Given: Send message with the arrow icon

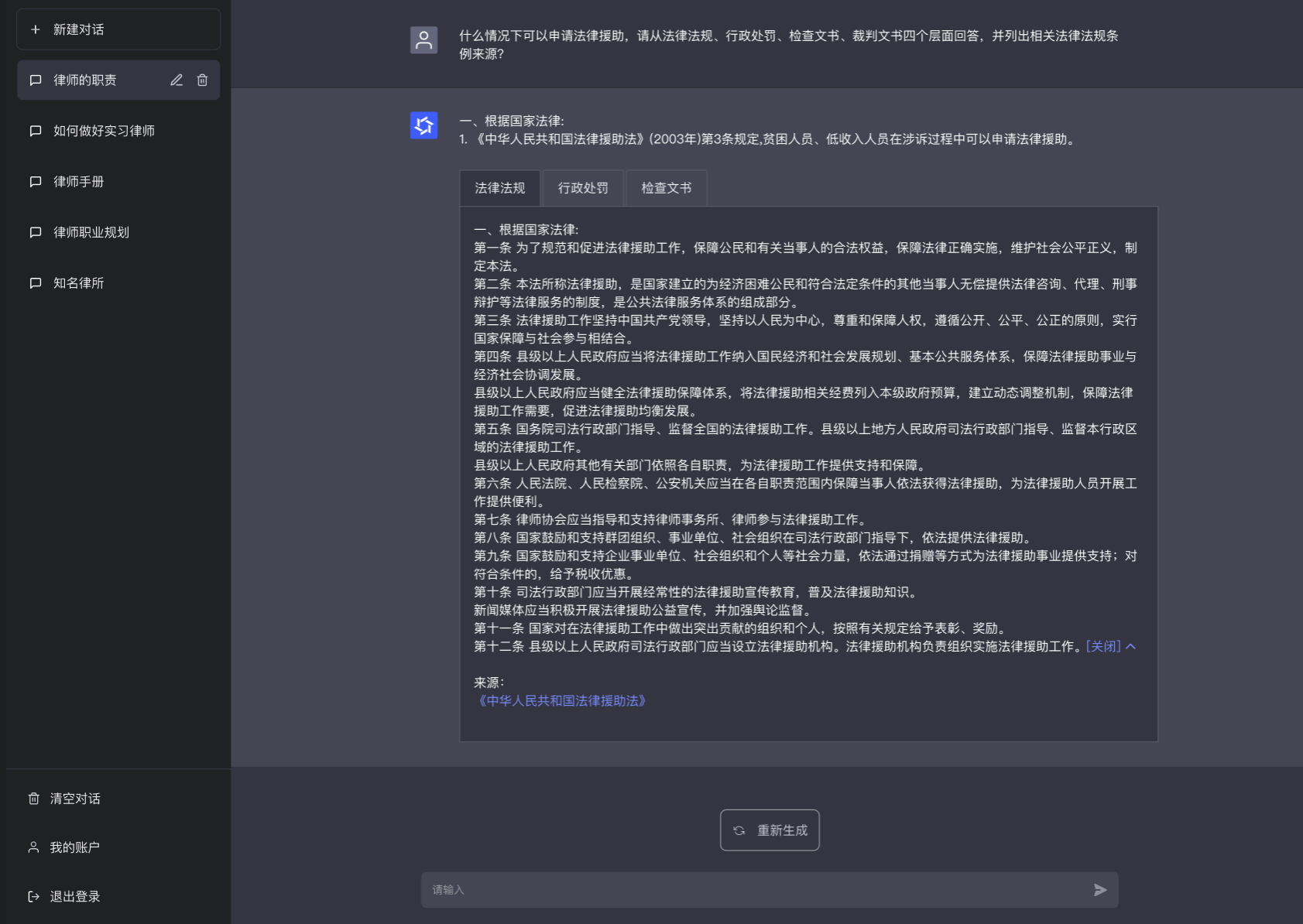Looking at the screenshot, I should pos(1100,890).
